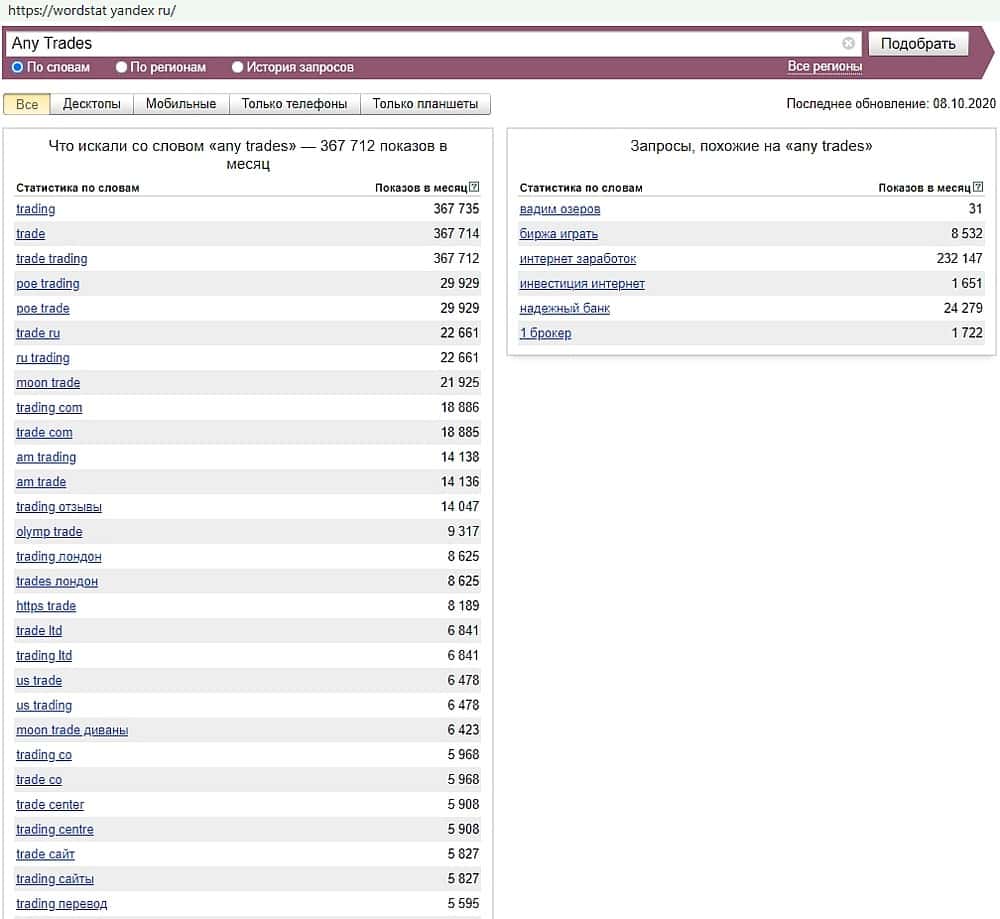
Task: Click the 'olymp trade' keyword link
Action: [x=49, y=531]
